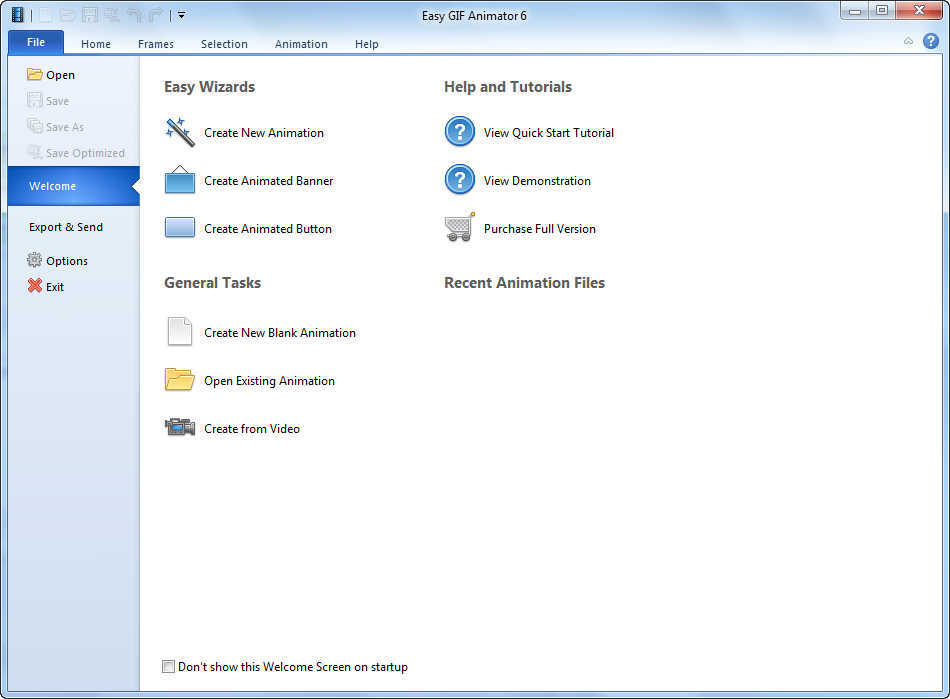Click the magic wand Create New Animation icon

point(180,132)
